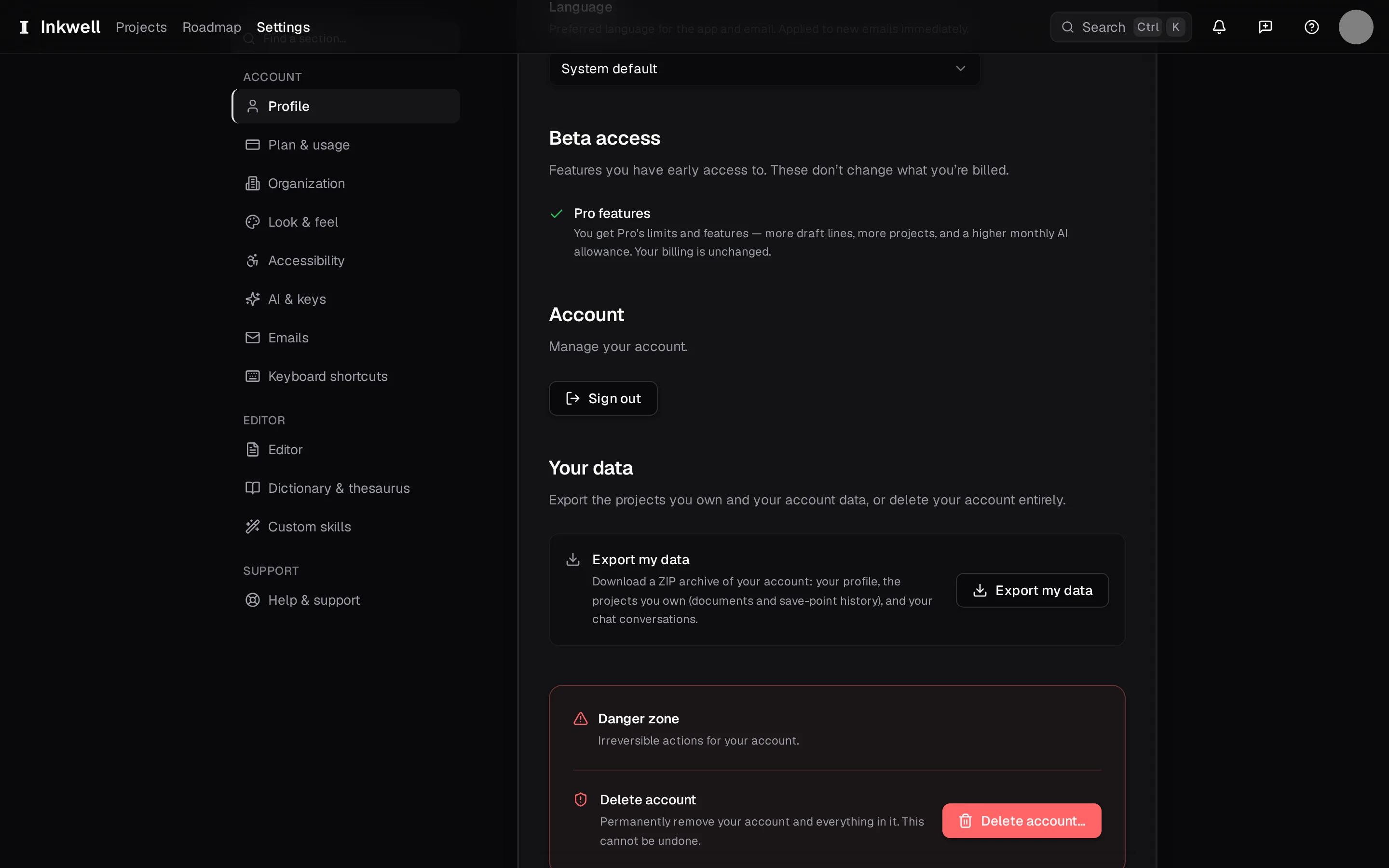Switch to Look & feel settings
Image resolution: width=1389 pixels, height=868 pixels.
(346, 222)
